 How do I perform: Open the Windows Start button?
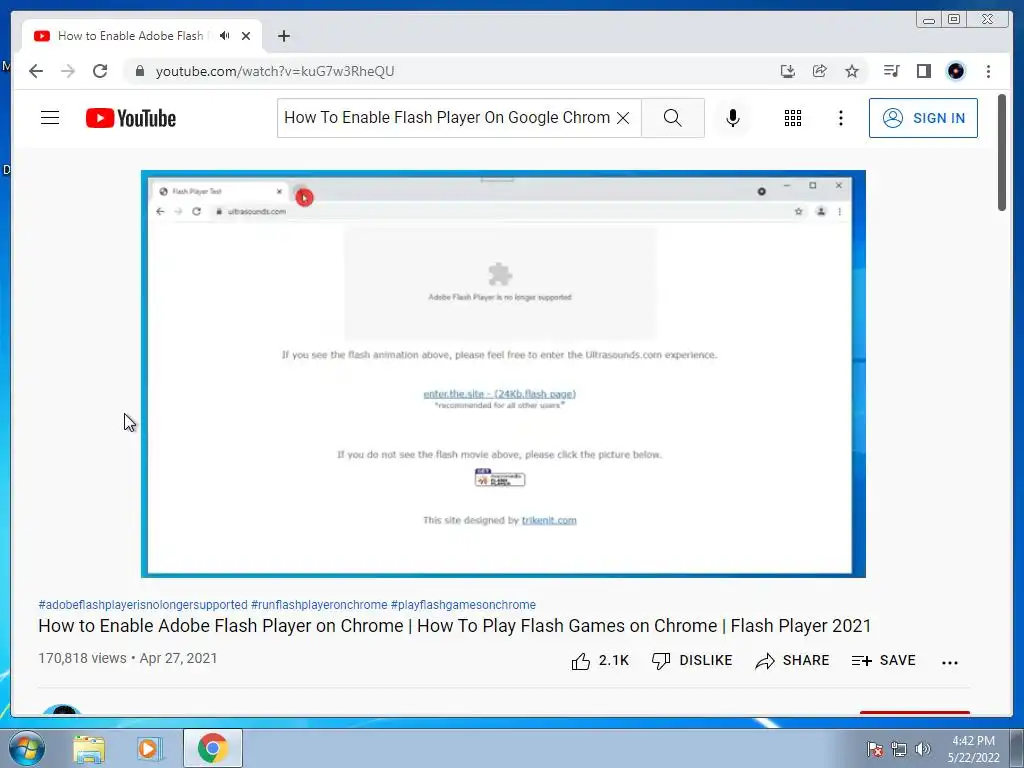27,748
